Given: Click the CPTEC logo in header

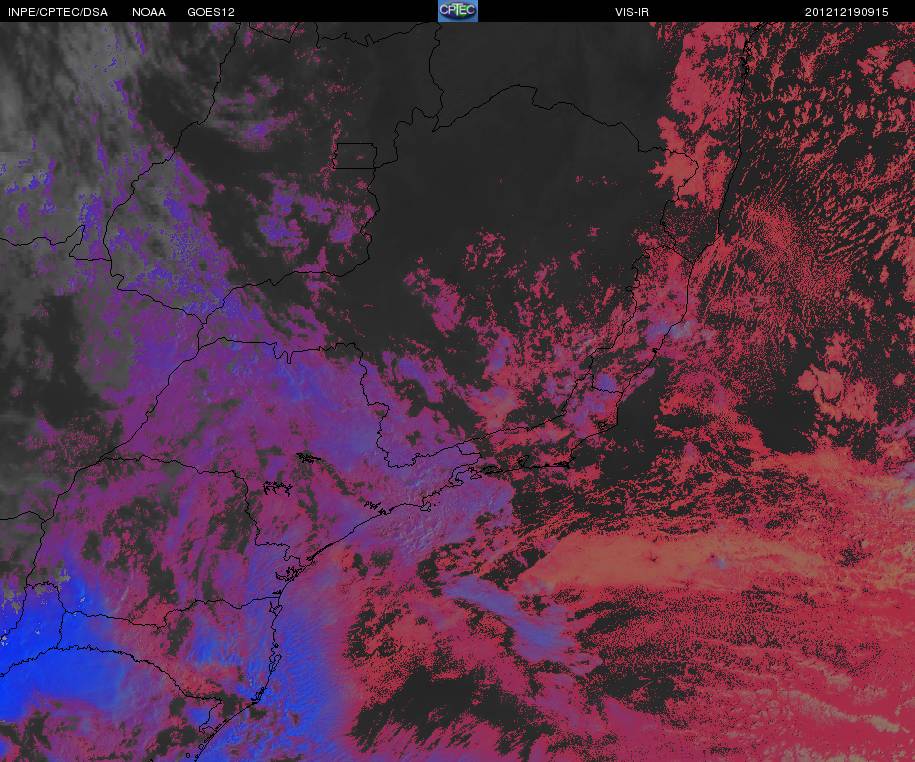Looking at the screenshot, I should click(x=458, y=11).
